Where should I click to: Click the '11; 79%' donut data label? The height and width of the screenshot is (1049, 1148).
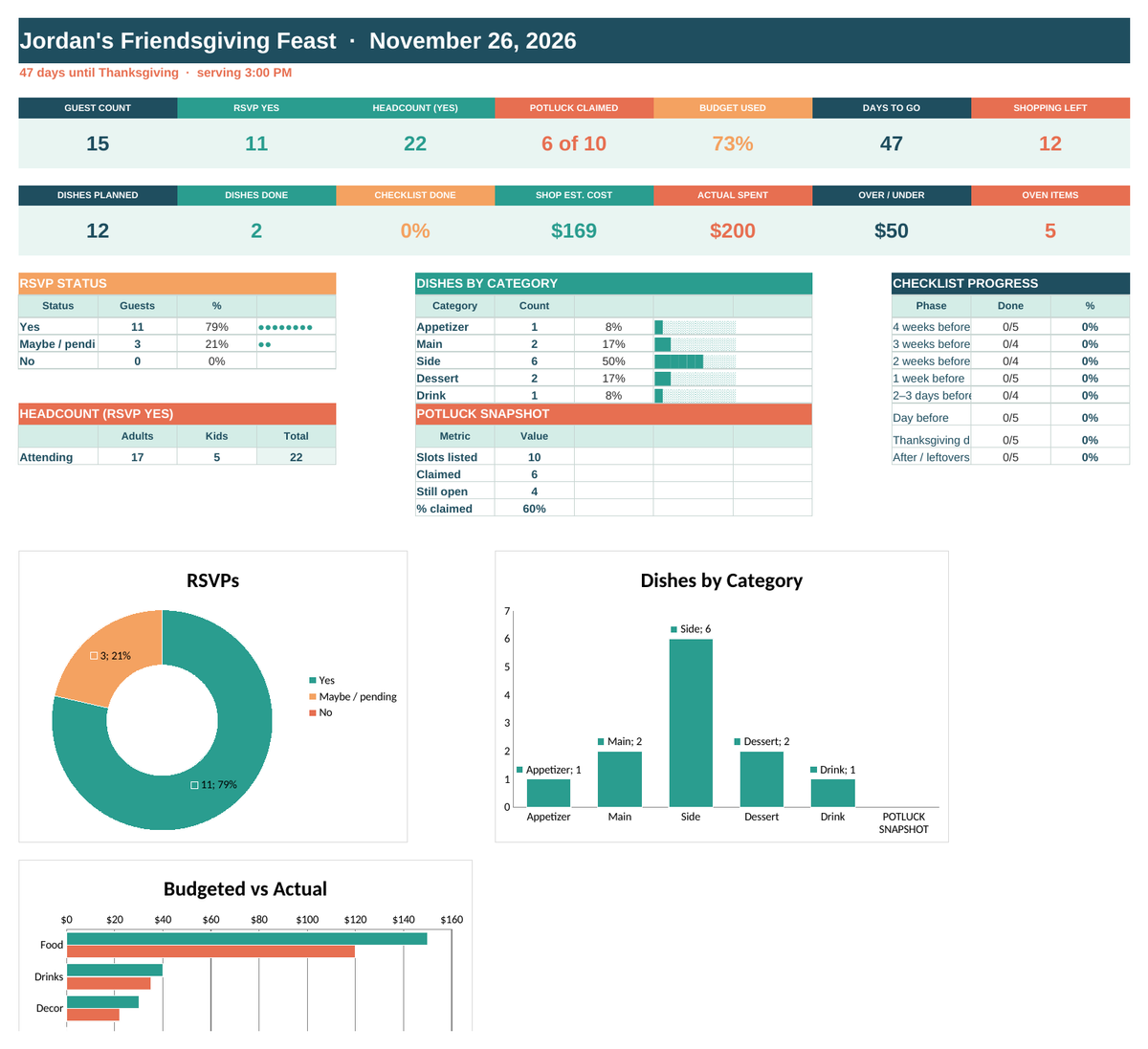pos(214,785)
